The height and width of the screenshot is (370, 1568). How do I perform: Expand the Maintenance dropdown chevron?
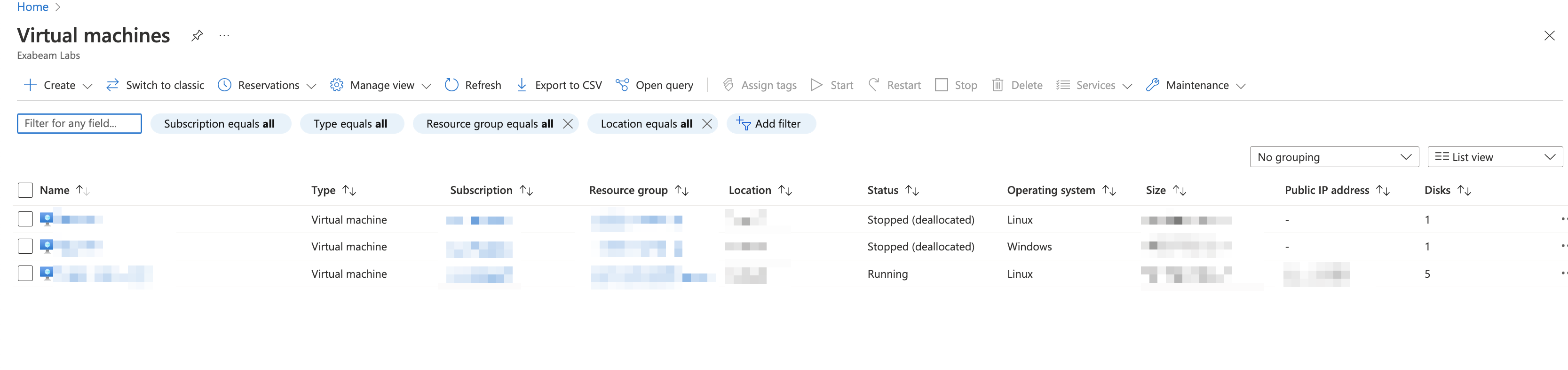pyautogui.click(x=1241, y=86)
